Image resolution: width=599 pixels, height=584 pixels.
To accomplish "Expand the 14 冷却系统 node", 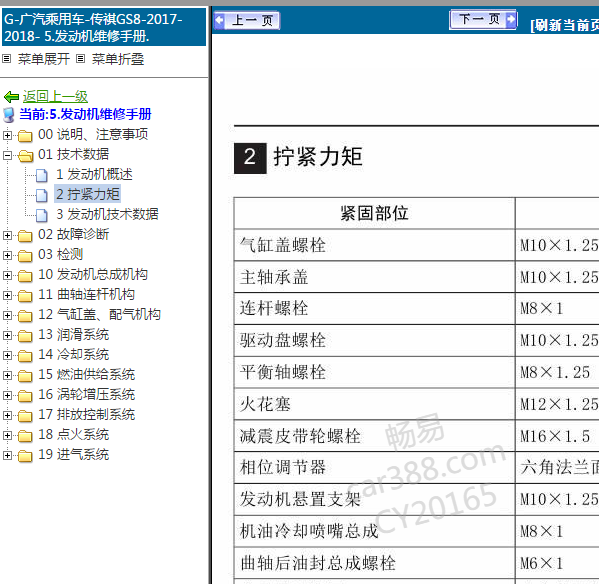I will pos(7,355).
